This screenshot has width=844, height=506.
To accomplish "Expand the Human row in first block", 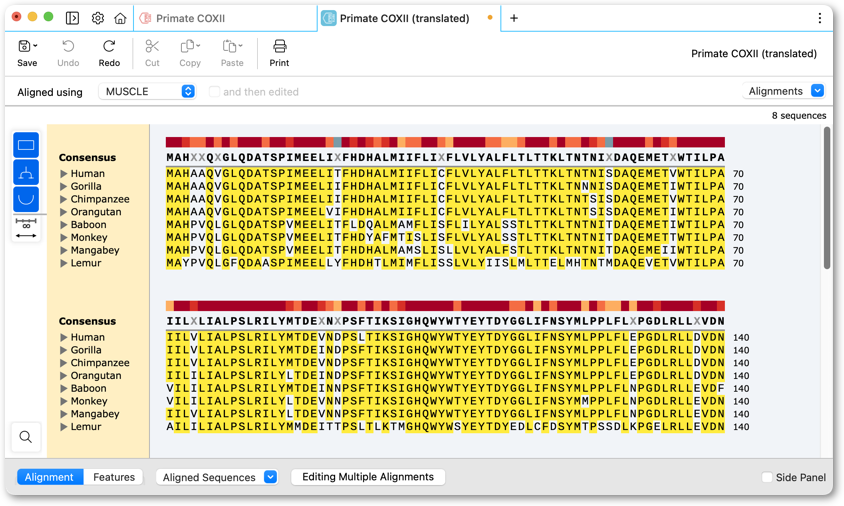I will [x=64, y=173].
